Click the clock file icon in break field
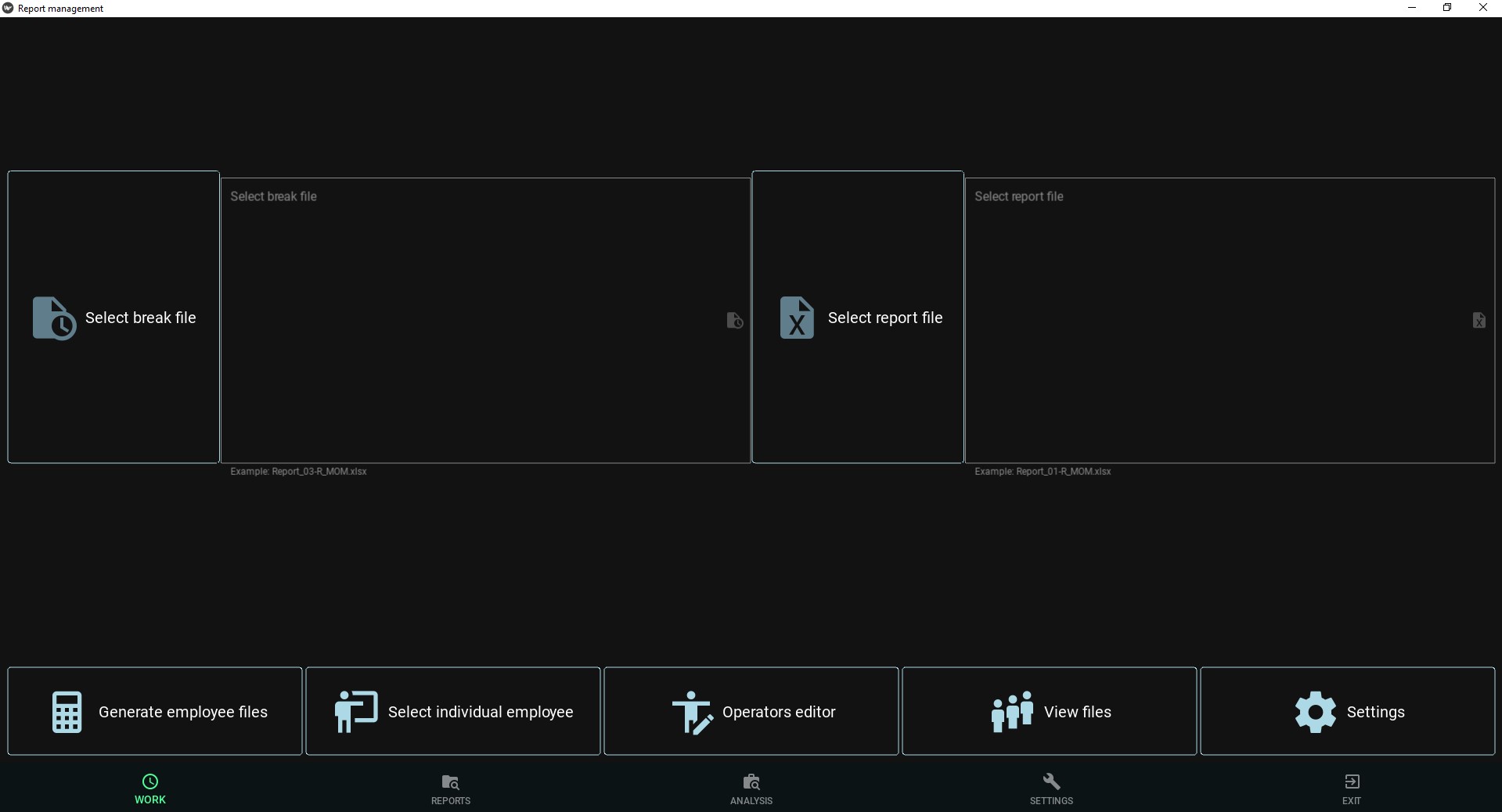Viewport: 1502px width, 812px height. tap(735, 321)
